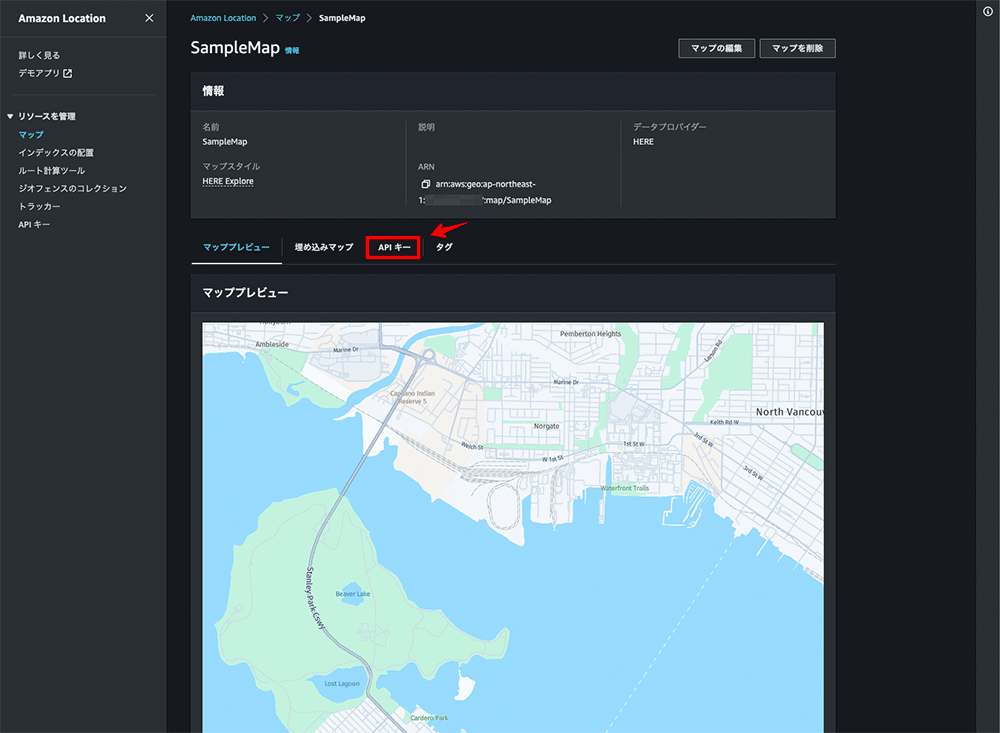Select トラッカー in the sidebar
The image size is (1000, 733).
click(x=41, y=206)
